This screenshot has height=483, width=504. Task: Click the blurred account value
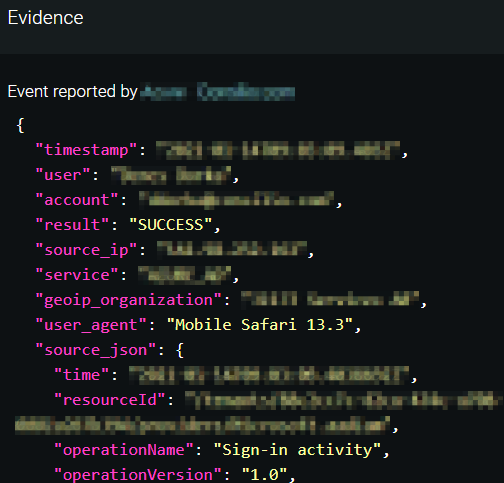pyautogui.click(x=236, y=200)
